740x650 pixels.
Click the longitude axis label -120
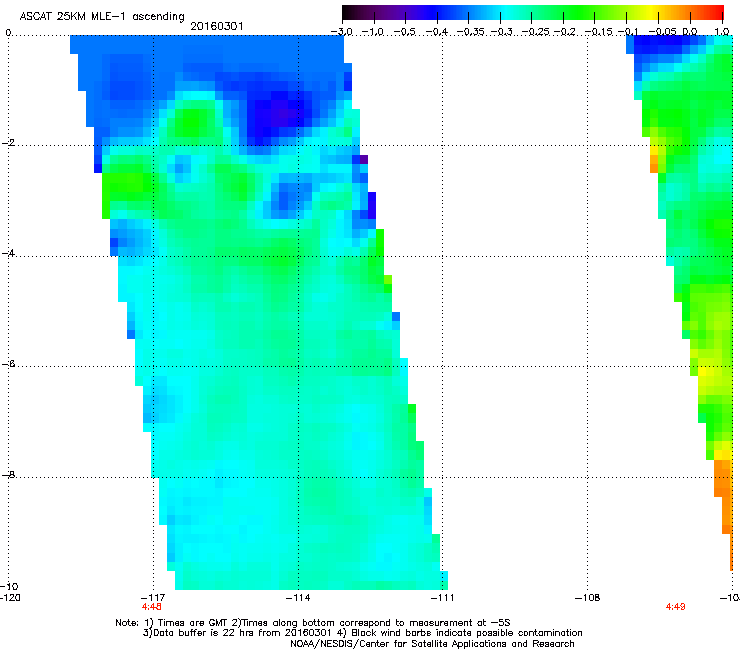10,598
